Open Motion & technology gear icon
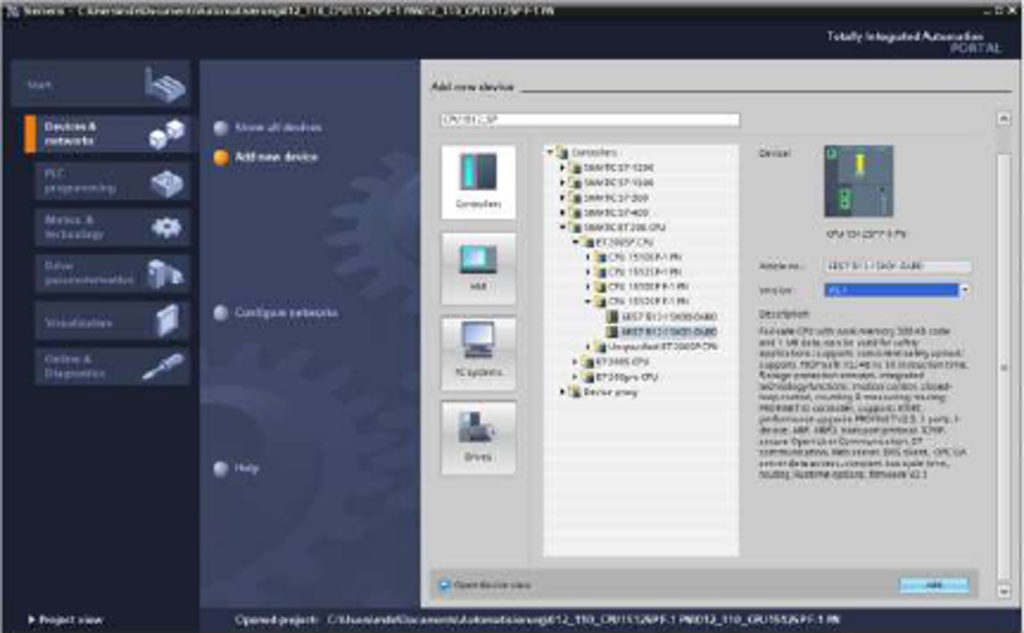 click(x=166, y=227)
